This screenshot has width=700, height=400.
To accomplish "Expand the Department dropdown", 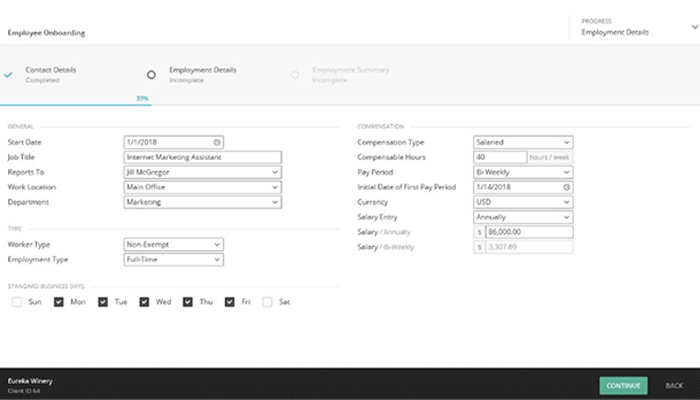I will (x=202, y=202).
